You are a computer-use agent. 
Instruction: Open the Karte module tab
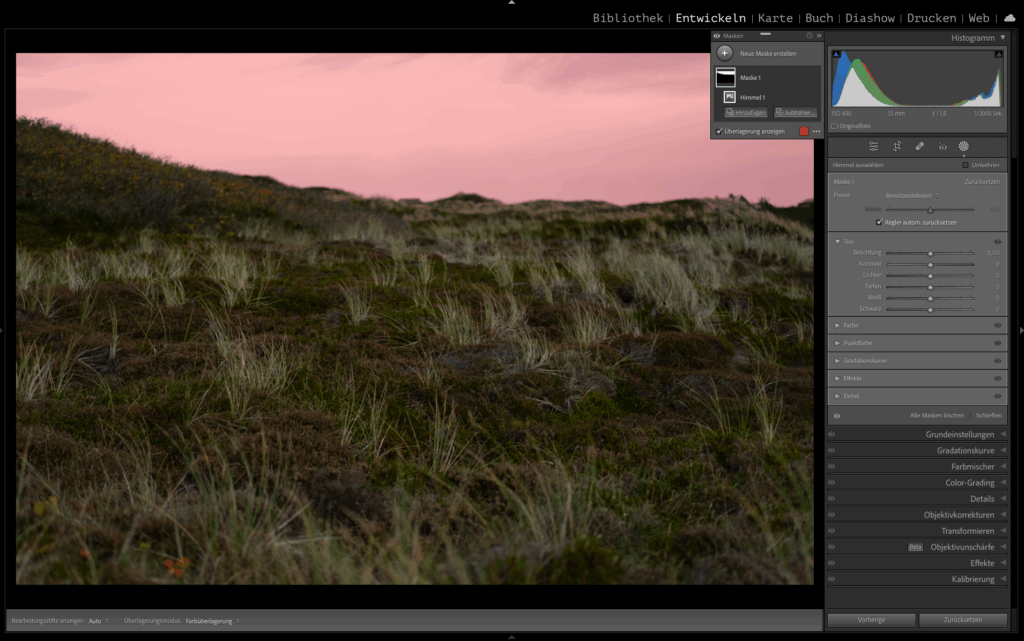[x=775, y=18]
